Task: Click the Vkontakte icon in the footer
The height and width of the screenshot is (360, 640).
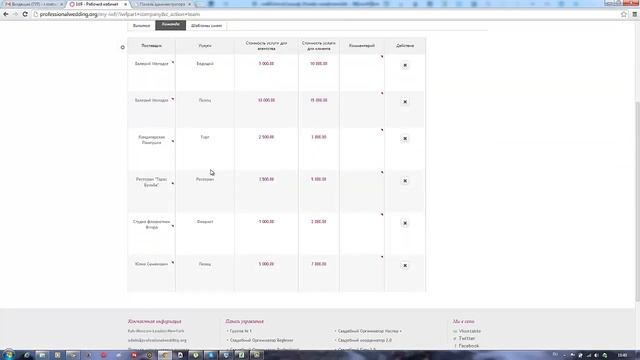Action: (455, 331)
